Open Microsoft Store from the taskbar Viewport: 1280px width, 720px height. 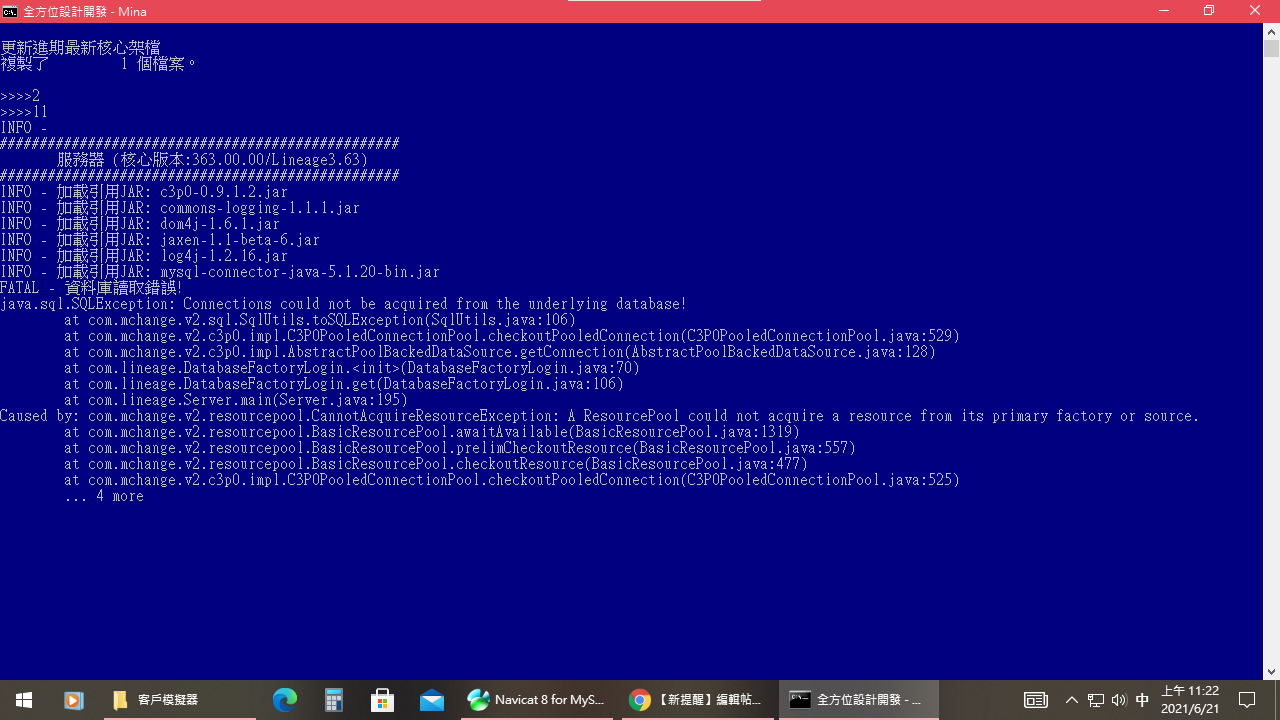click(383, 700)
